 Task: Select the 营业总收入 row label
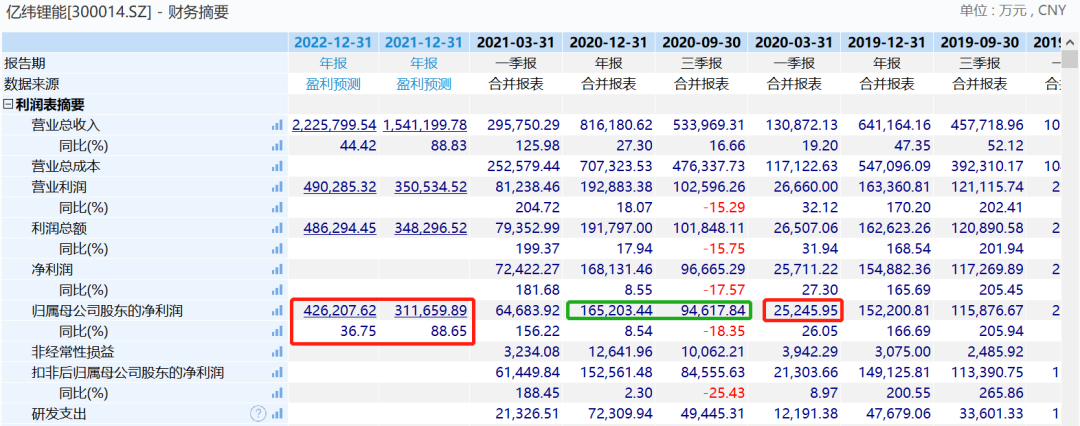65,125
